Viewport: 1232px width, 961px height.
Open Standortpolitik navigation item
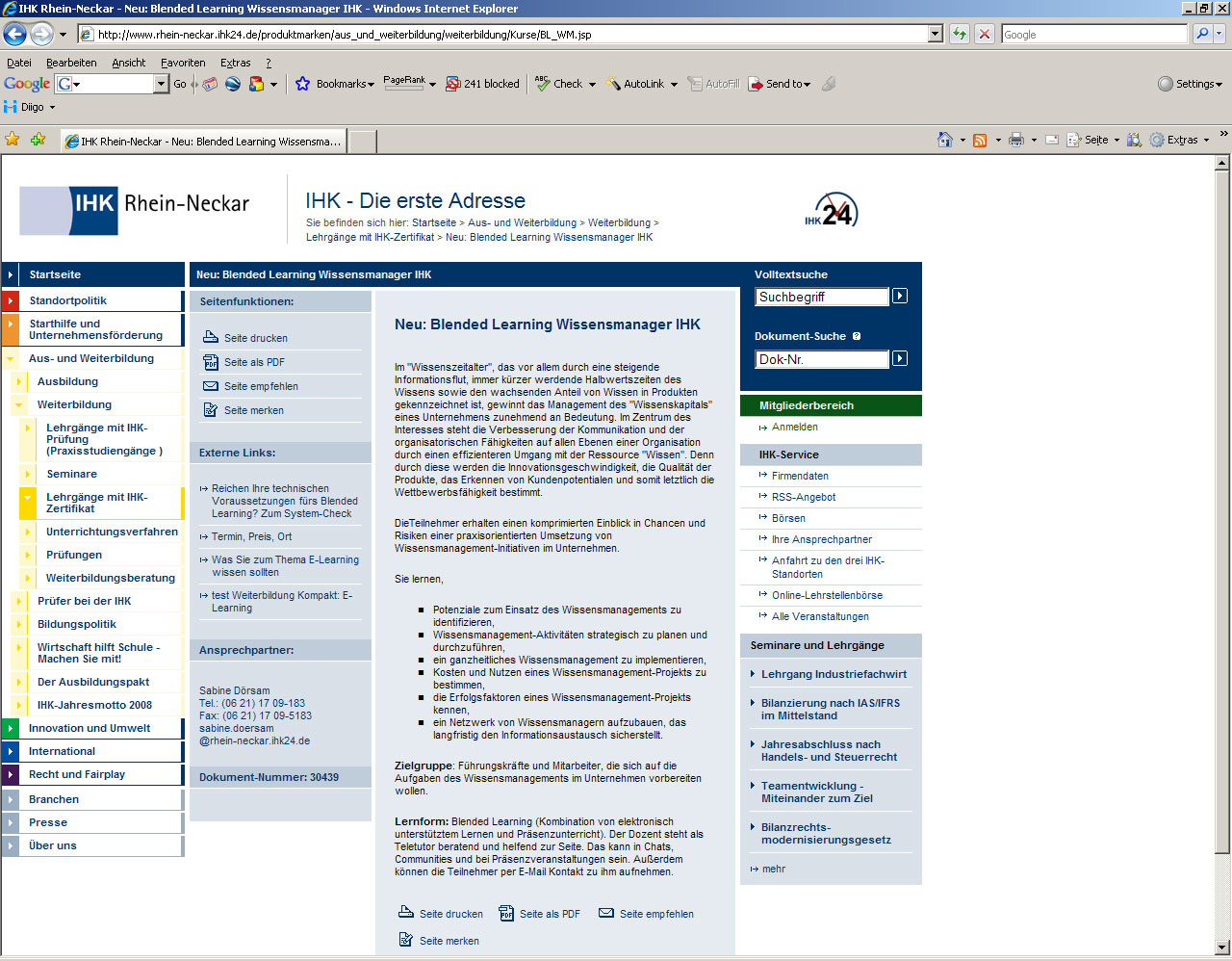67,300
